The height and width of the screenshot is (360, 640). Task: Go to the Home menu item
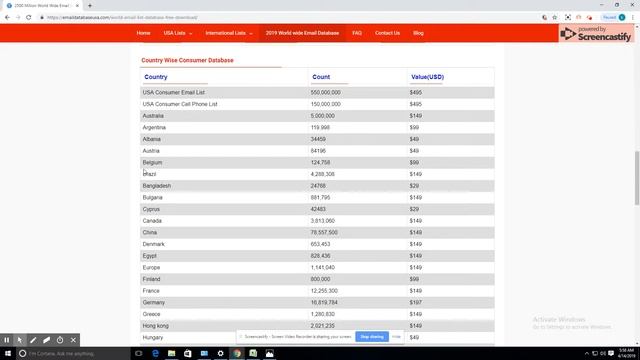tap(143, 33)
